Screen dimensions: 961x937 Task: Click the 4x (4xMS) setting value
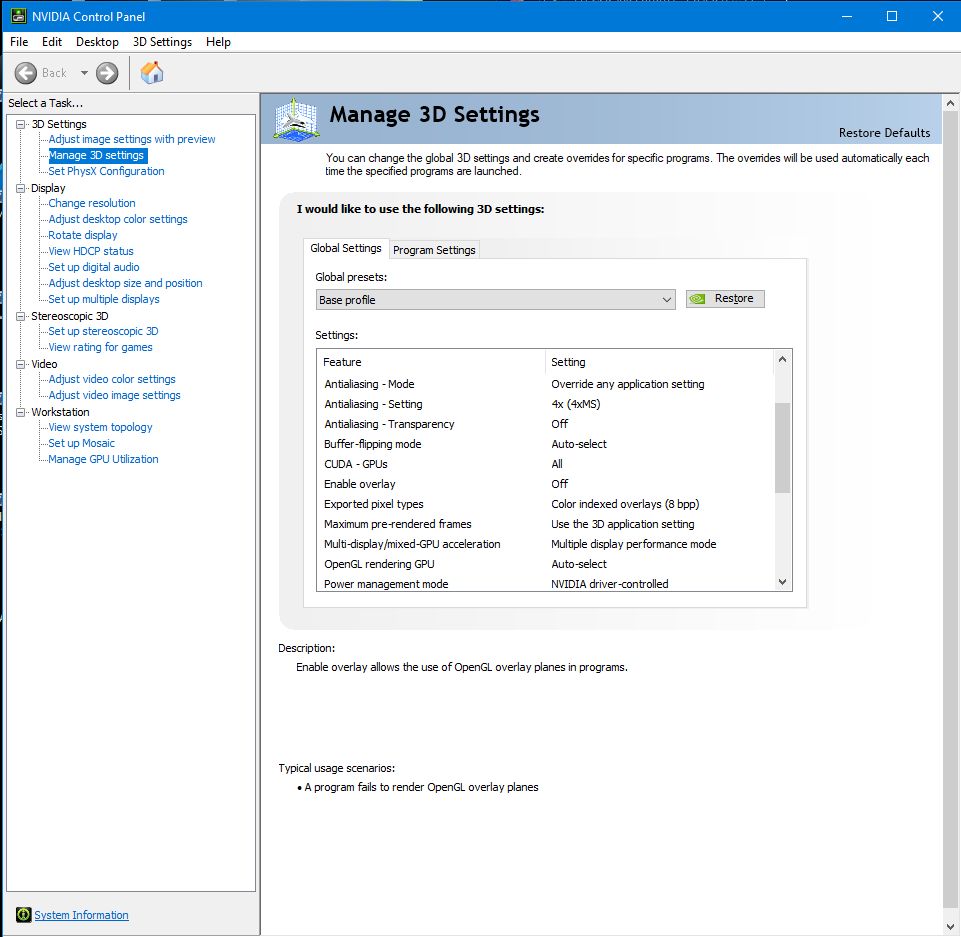pyautogui.click(x=575, y=404)
